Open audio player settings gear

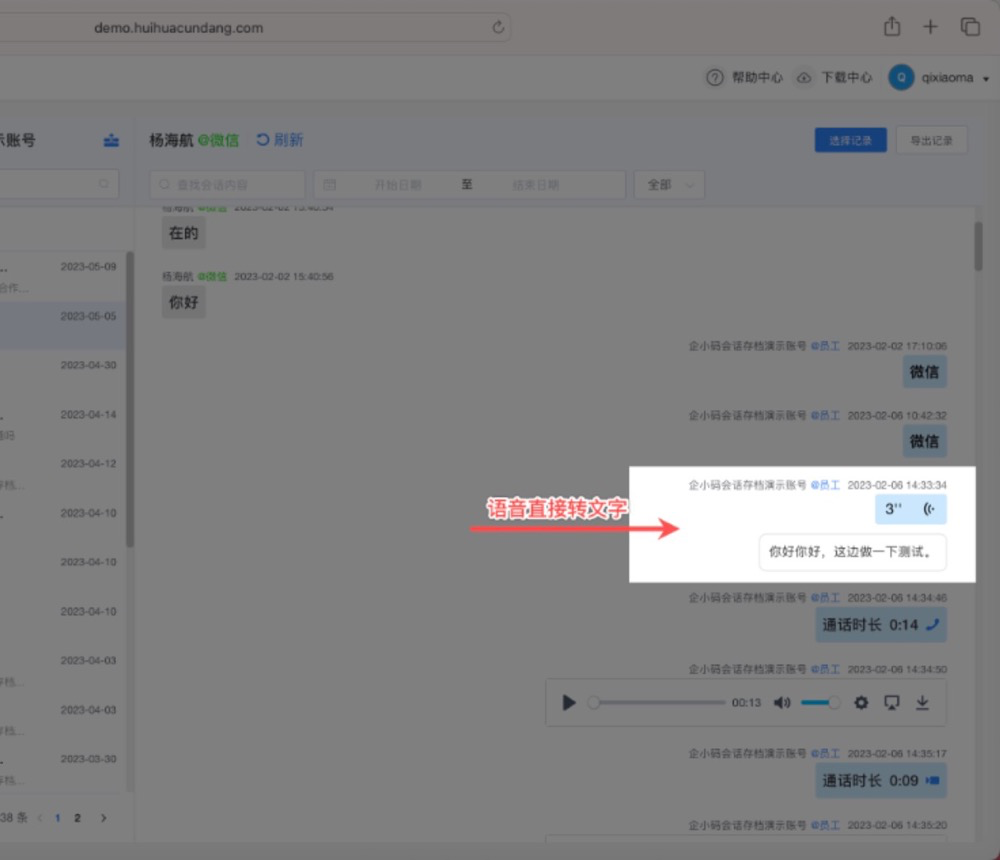(x=861, y=703)
